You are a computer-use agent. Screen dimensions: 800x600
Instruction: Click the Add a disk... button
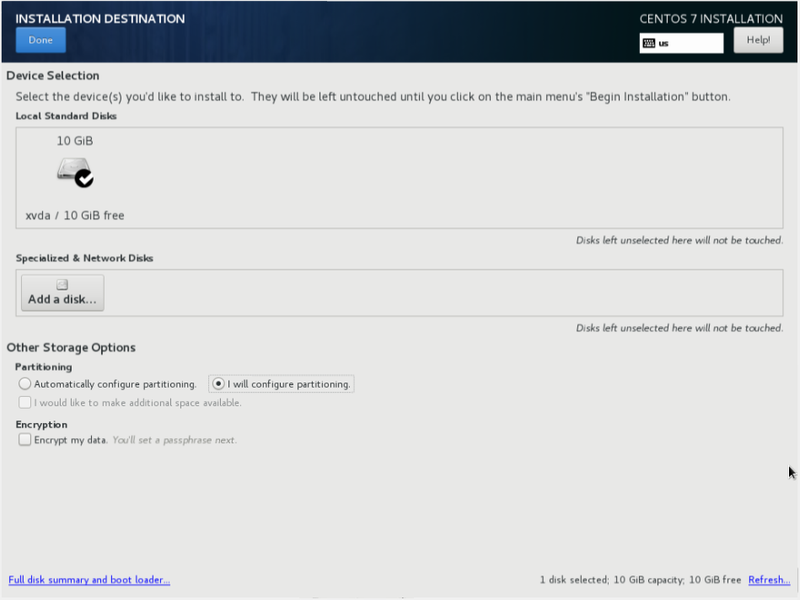click(62, 293)
